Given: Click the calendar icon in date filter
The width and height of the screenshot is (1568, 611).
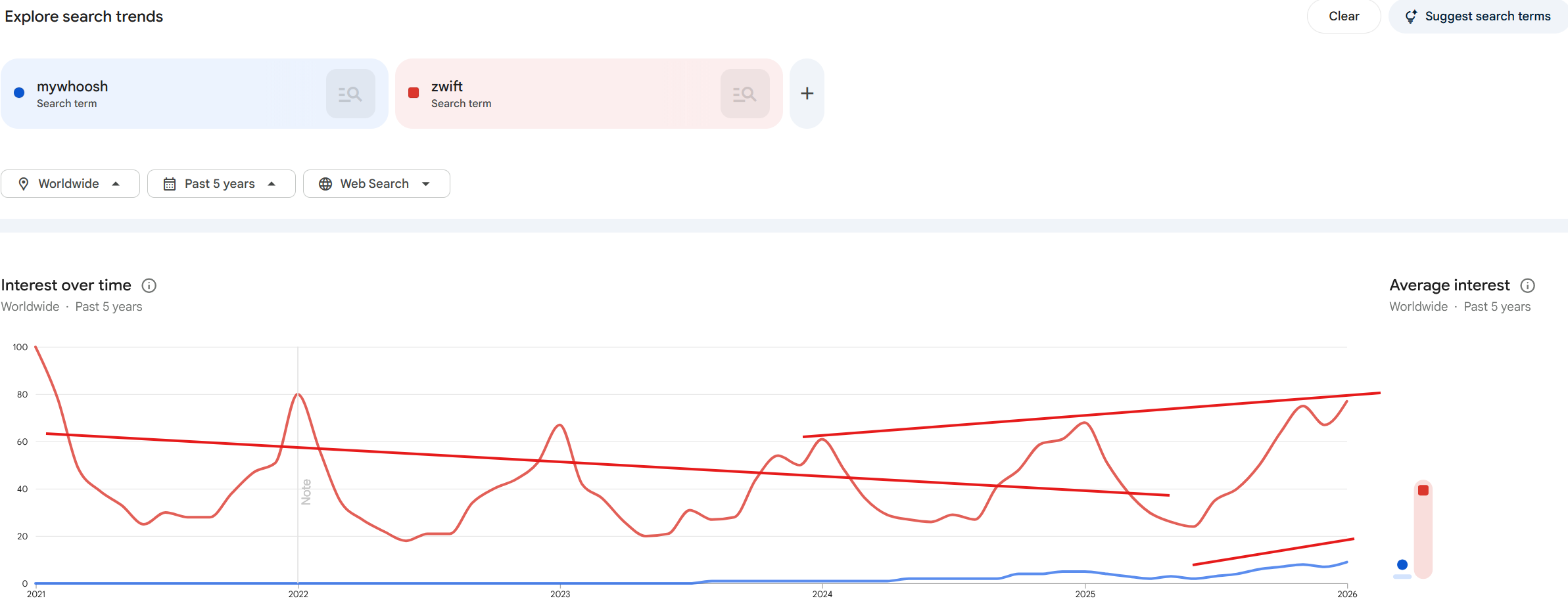Looking at the screenshot, I should click(170, 184).
